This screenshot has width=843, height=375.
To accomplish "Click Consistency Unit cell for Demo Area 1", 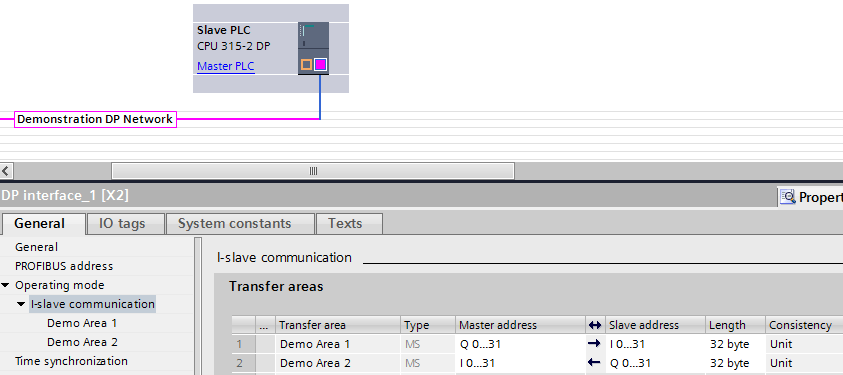I will pyautogui.click(x=804, y=344).
